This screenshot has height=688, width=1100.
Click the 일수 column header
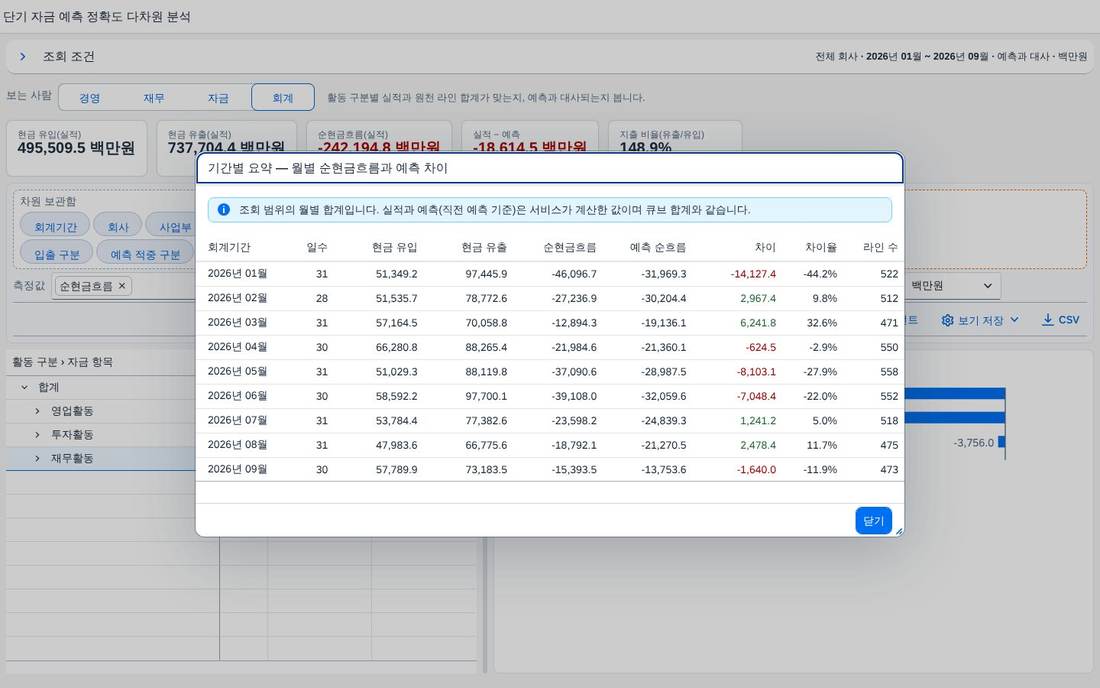tap(317, 248)
